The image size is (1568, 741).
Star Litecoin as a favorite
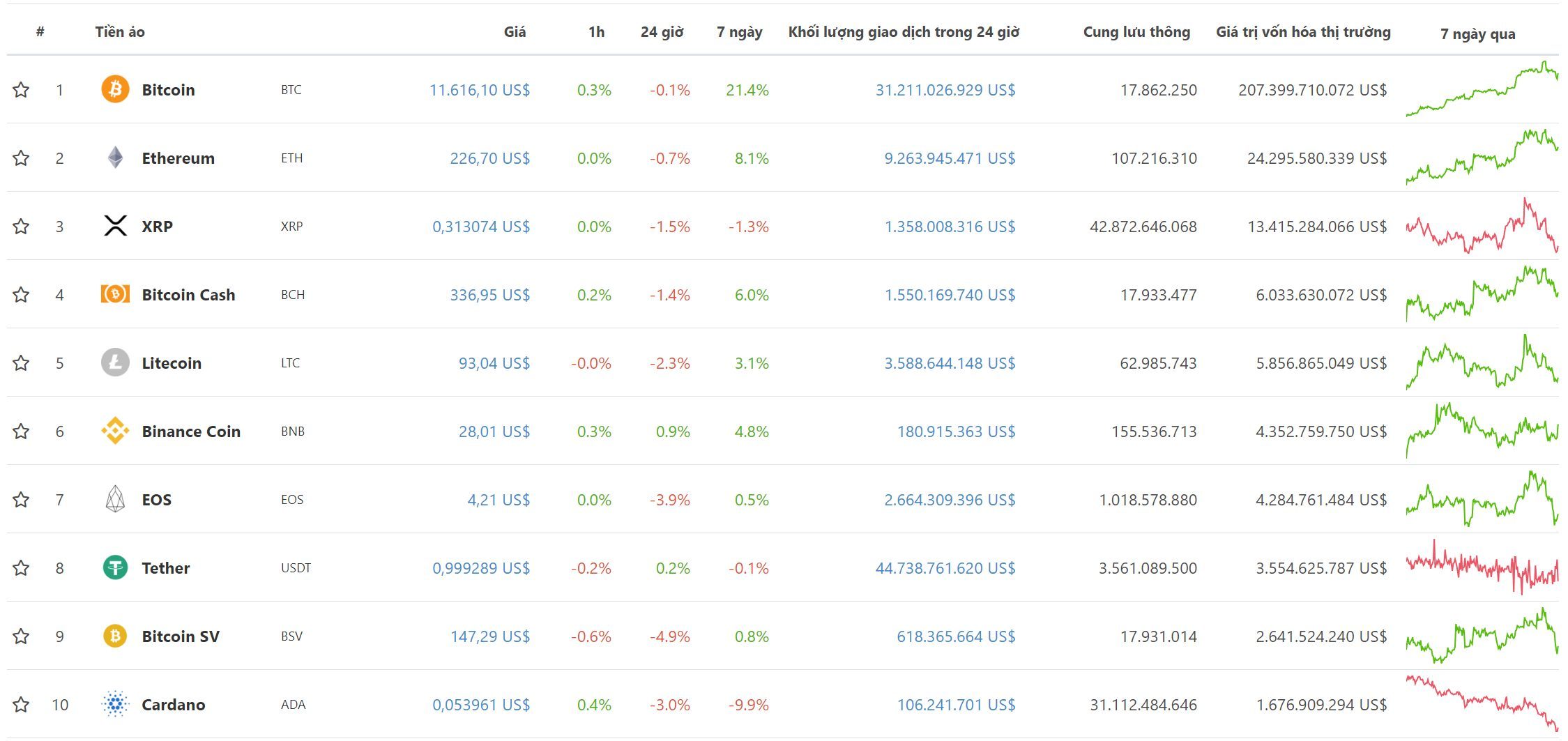(x=21, y=362)
